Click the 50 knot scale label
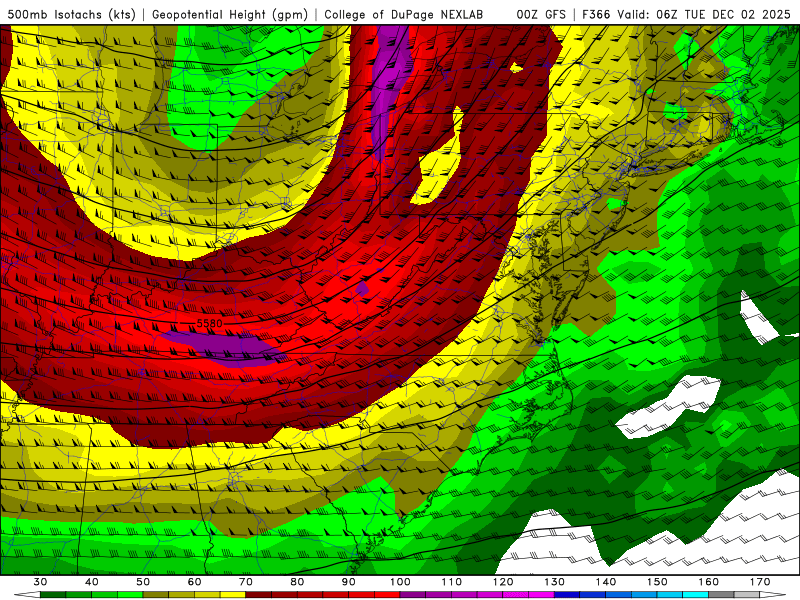 pos(143,582)
